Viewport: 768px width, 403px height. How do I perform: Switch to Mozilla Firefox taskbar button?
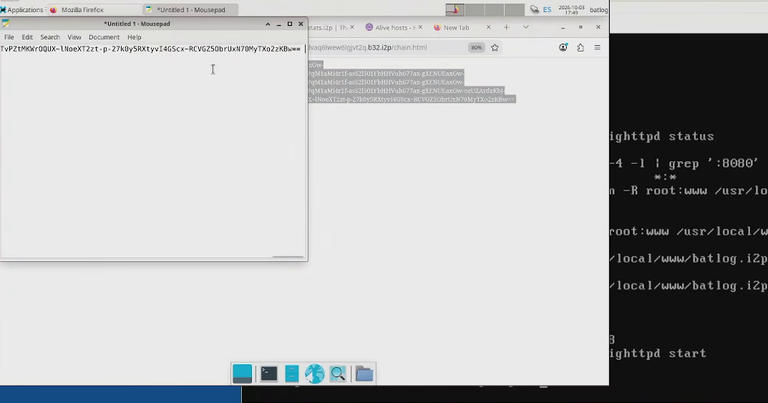click(94, 10)
